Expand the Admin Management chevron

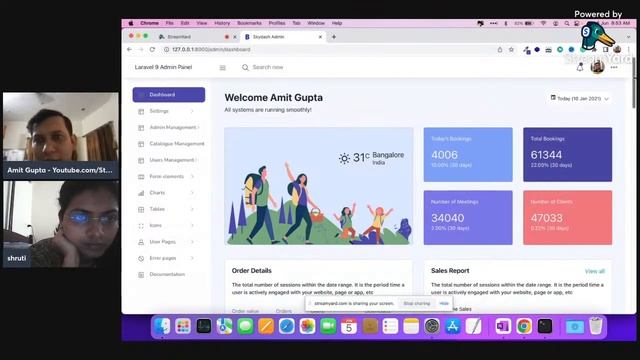click(x=198, y=127)
